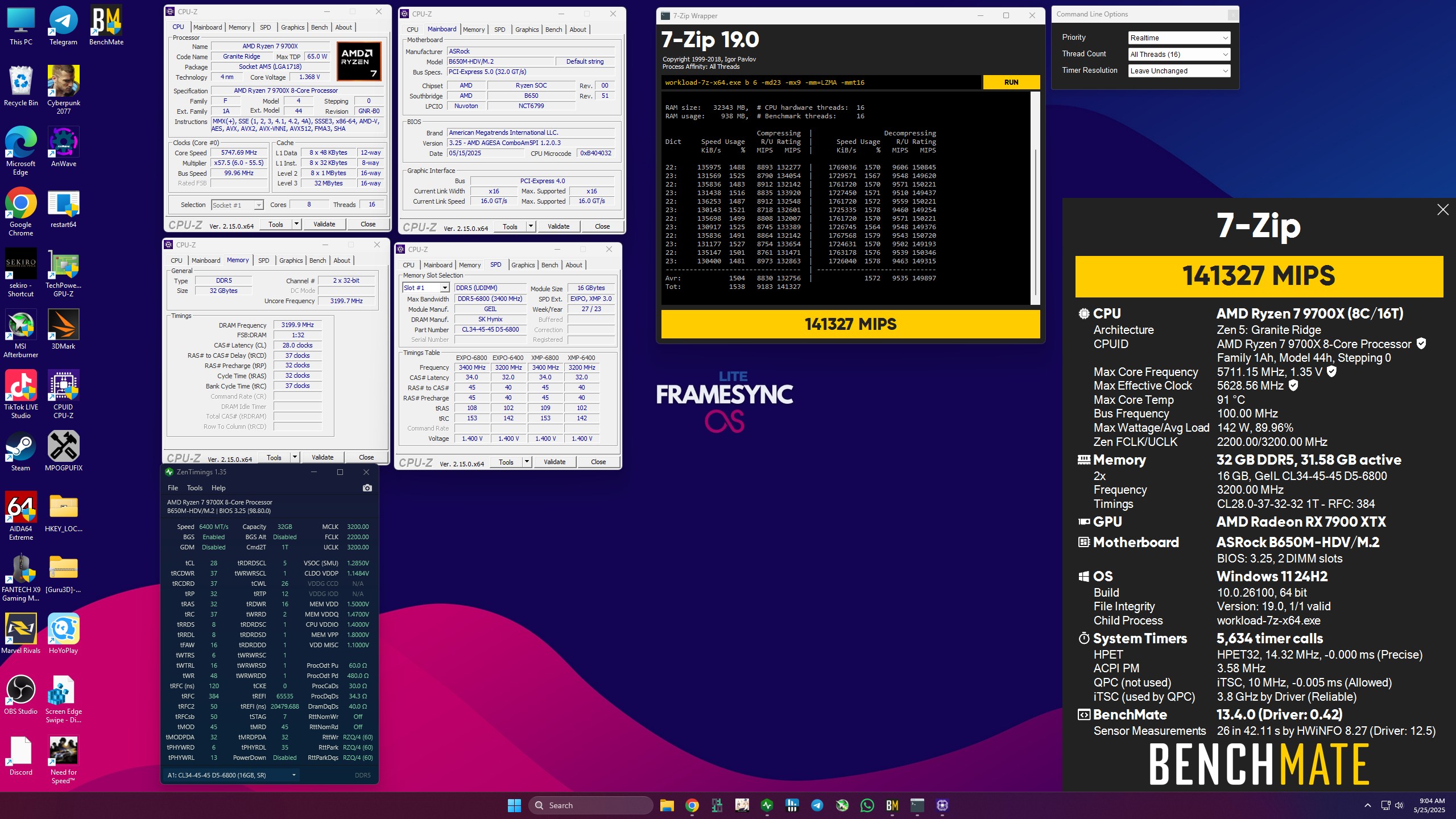Screen dimensions: 1456x819
Task: Select the TikTok LIVE Studio desktop icon
Action: tap(21, 395)
